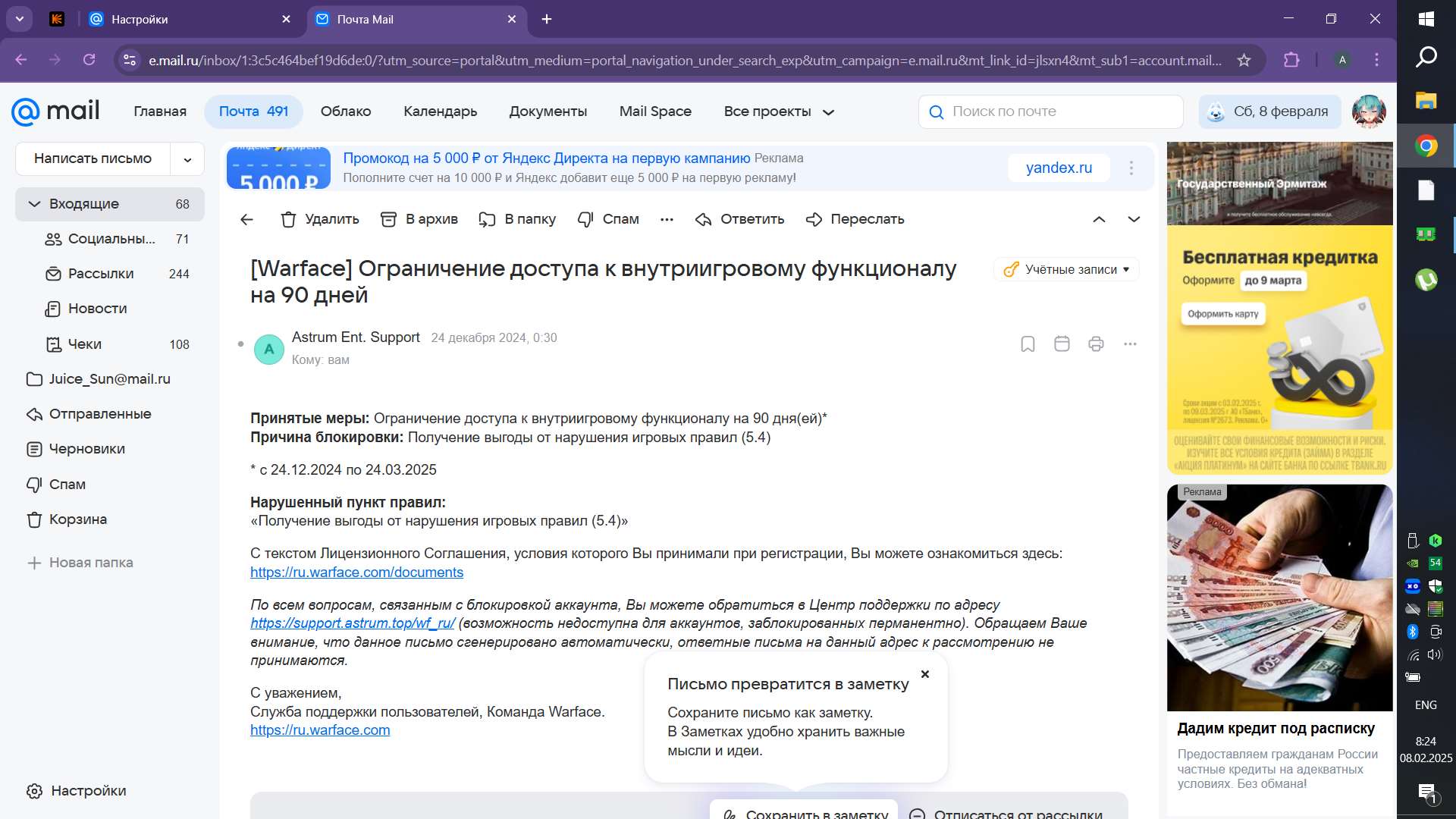Switch to the Настройки browser tab
The width and height of the screenshot is (1456, 819).
pyautogui.click(x=190, y=19)
